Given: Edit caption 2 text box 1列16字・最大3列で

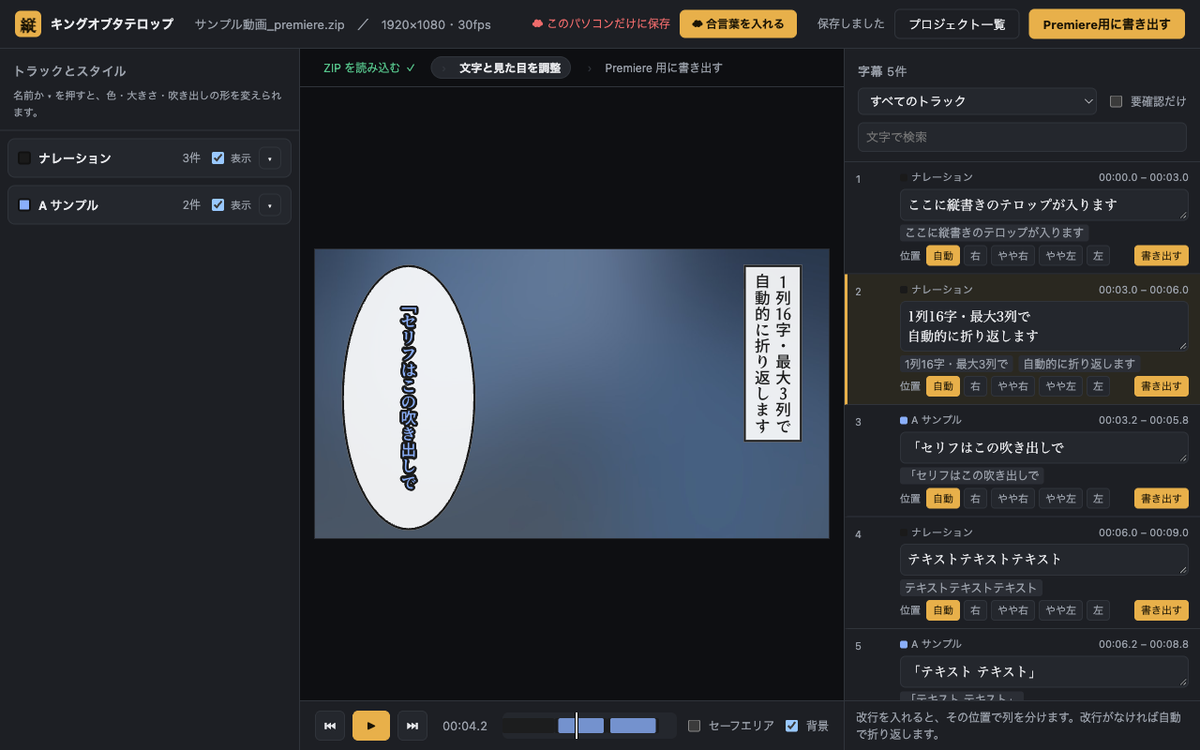Looking at the screenshot, I should pyautogui.click(x=1044, y=326).
